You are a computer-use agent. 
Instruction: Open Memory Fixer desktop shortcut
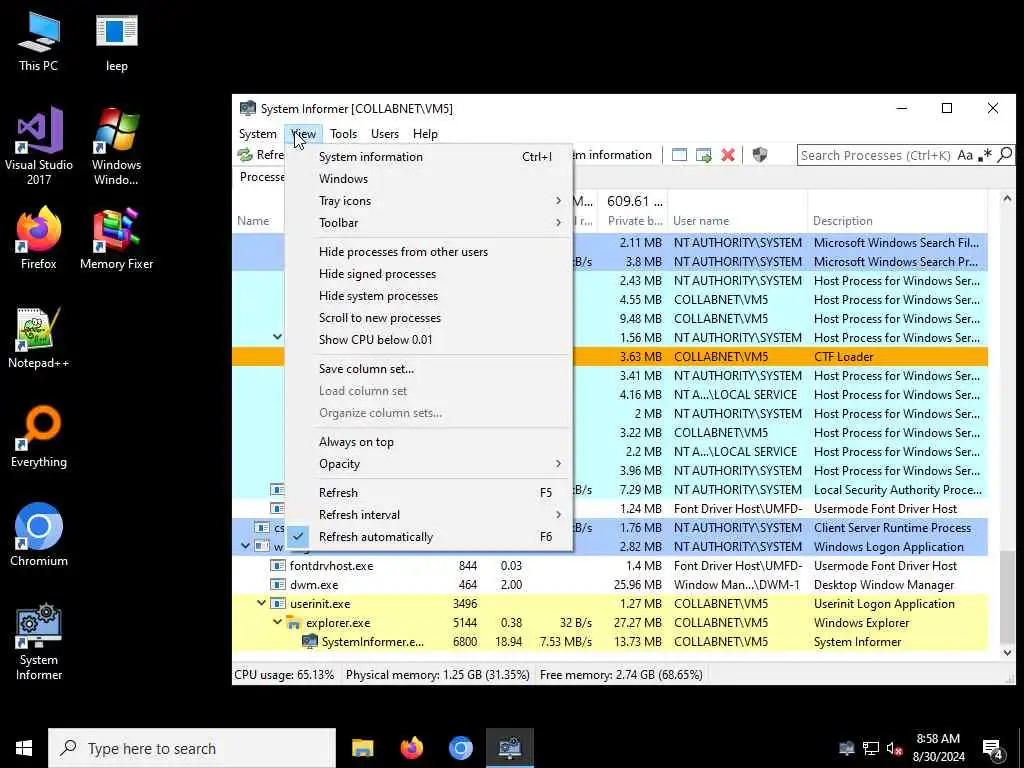(x=116, y=238)
